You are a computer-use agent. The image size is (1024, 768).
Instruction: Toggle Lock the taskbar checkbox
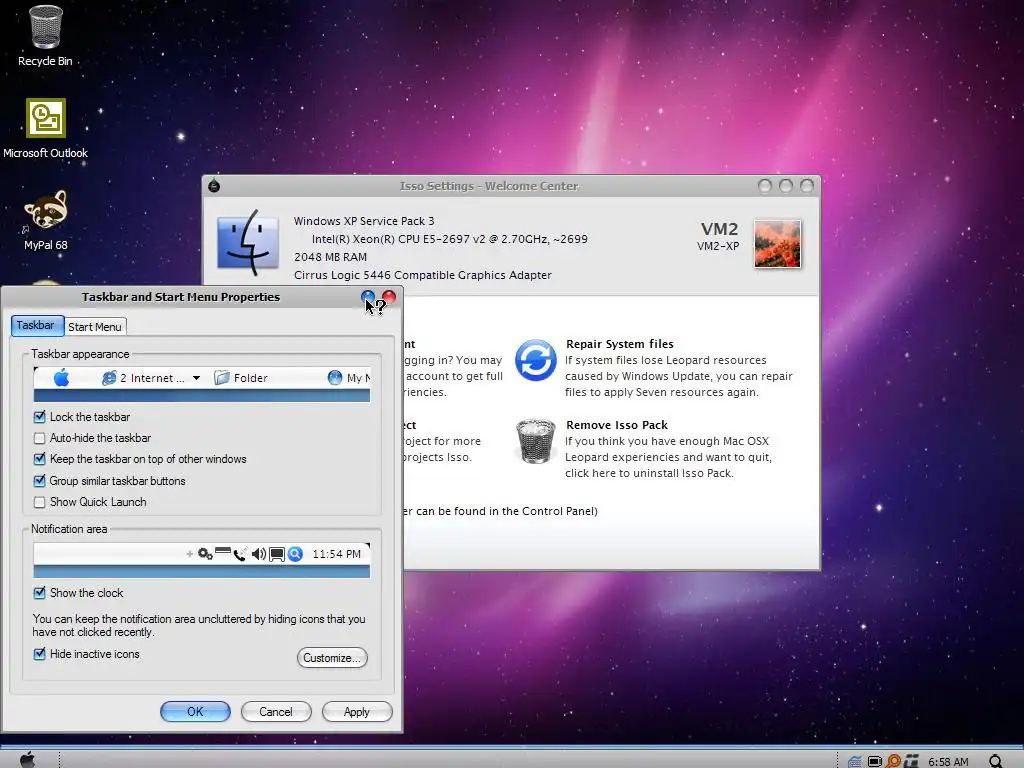pos(39,417)
